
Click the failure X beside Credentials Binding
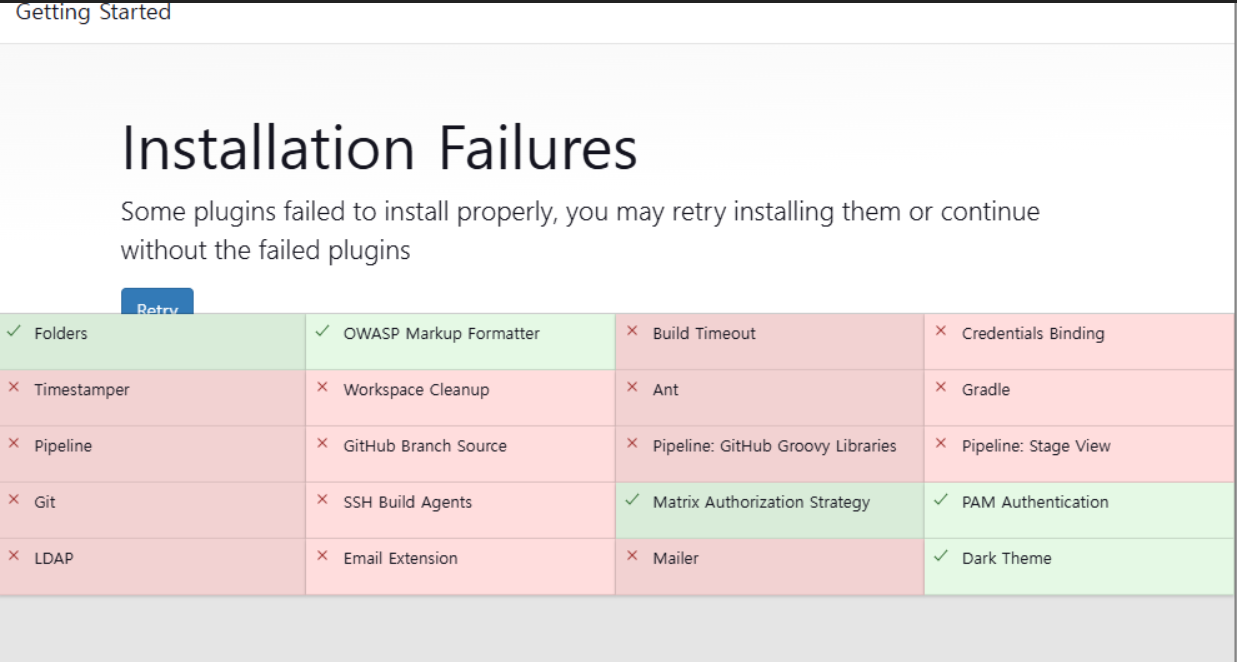(940, 331)
